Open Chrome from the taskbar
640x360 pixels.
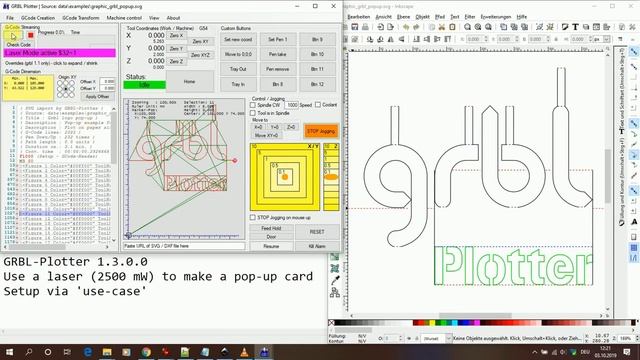[146, 352]
